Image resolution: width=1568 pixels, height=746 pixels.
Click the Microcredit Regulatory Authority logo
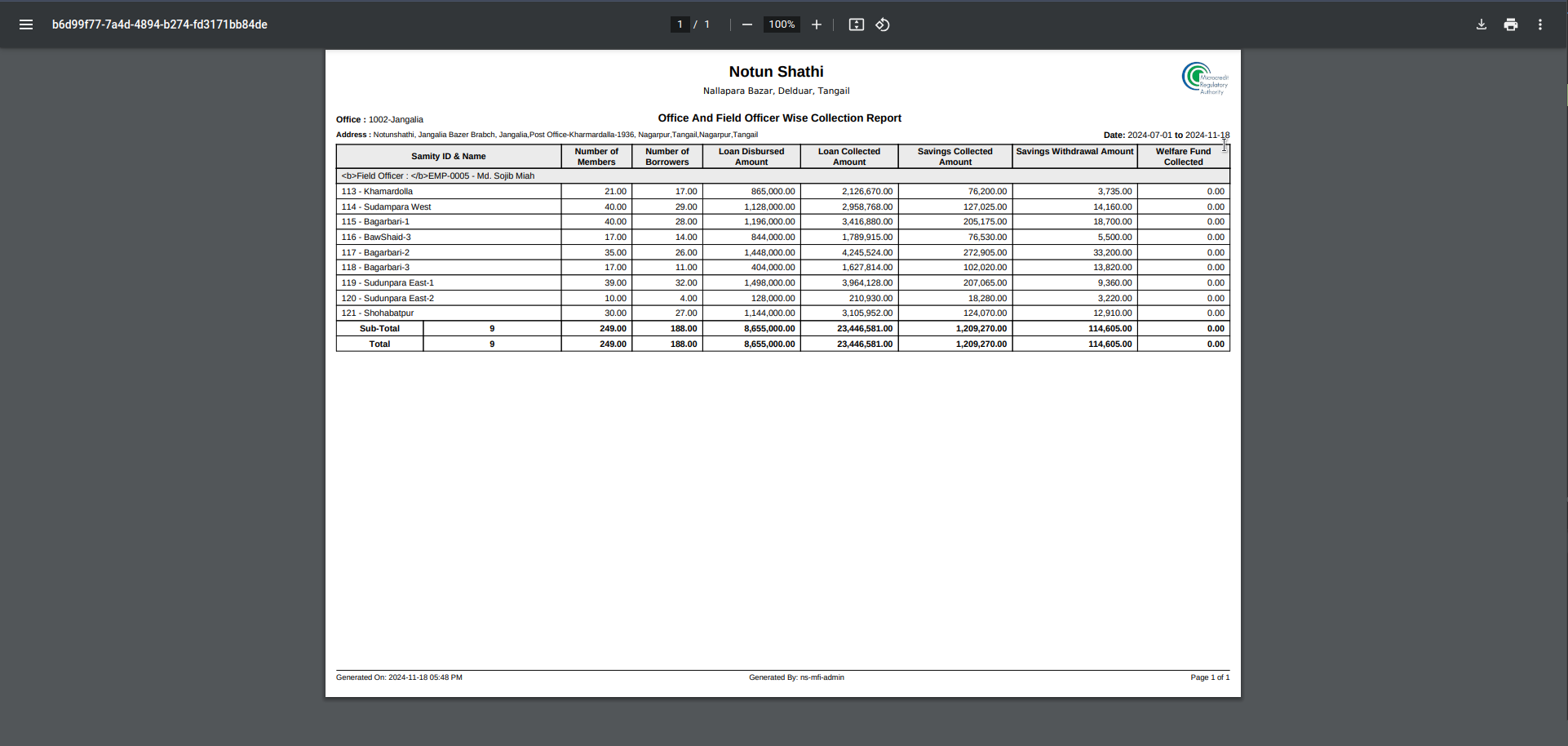(x=1205, y=79)
